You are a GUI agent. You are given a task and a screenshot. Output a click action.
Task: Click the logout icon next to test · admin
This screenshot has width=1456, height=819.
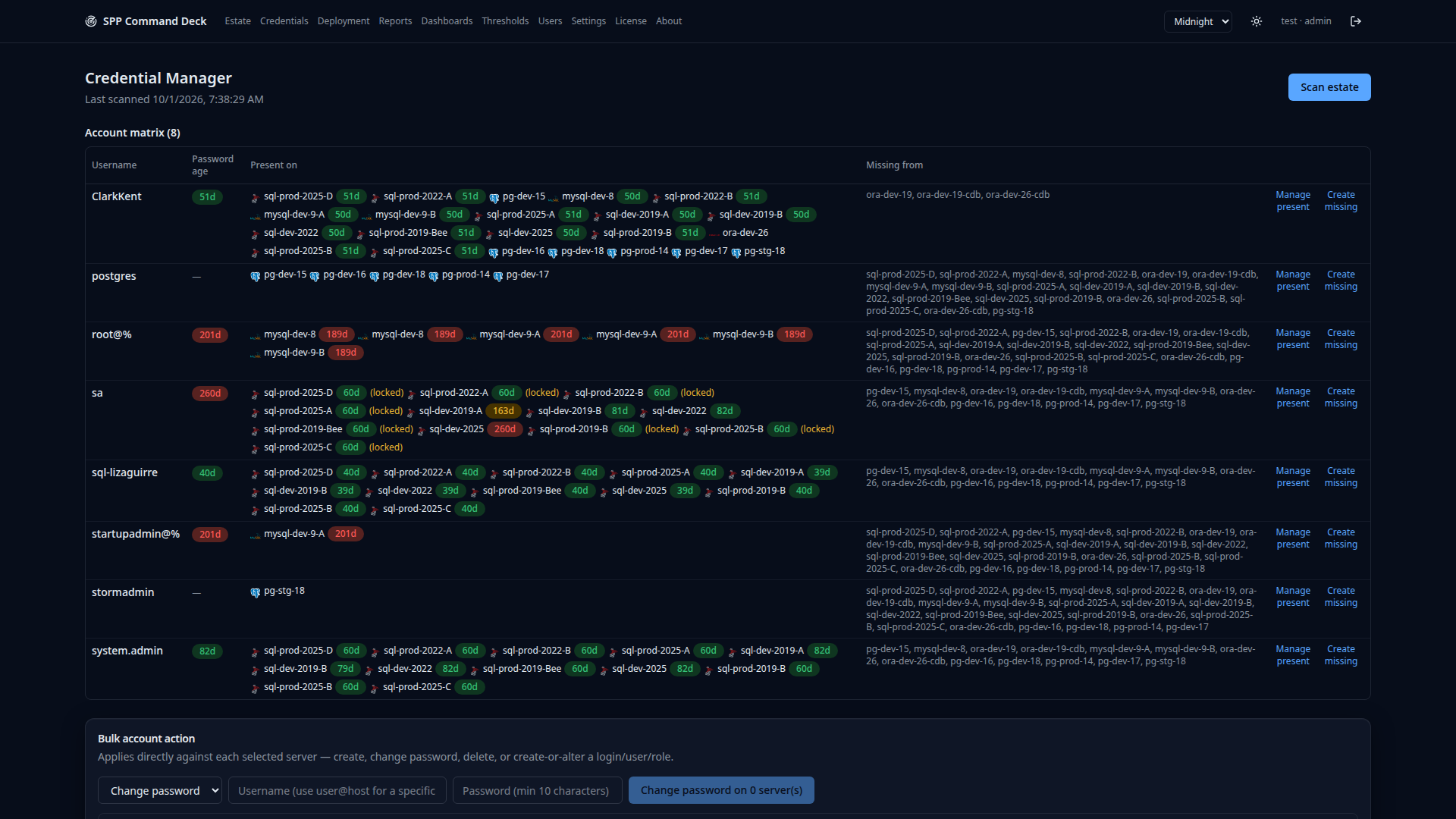click(1356, 21)
